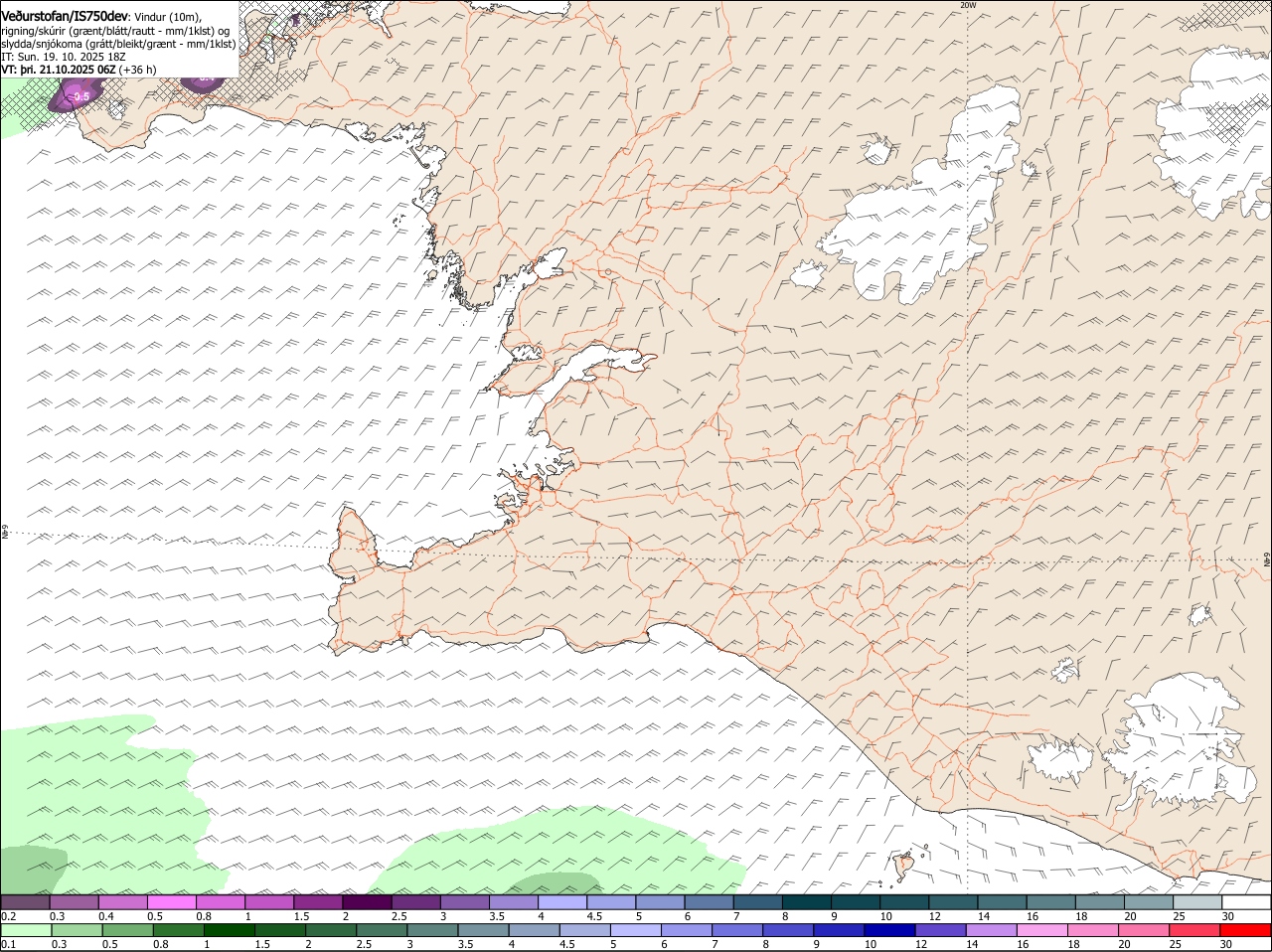Pick pink lower legend swatch between 18 and 20
This screenshot has height=952, width=1272.
pyautogui.click(x=1093, y=930)
